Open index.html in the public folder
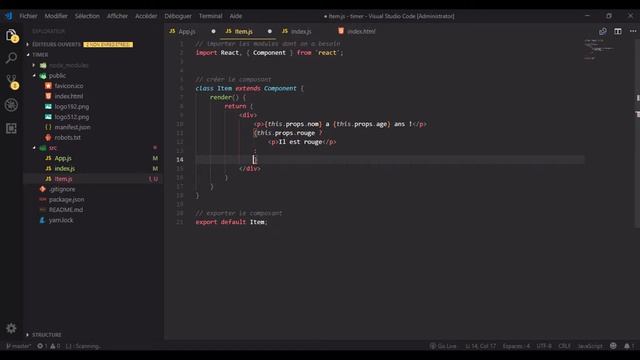The width and height of the screenshot is (640, 360). (69, 96)
